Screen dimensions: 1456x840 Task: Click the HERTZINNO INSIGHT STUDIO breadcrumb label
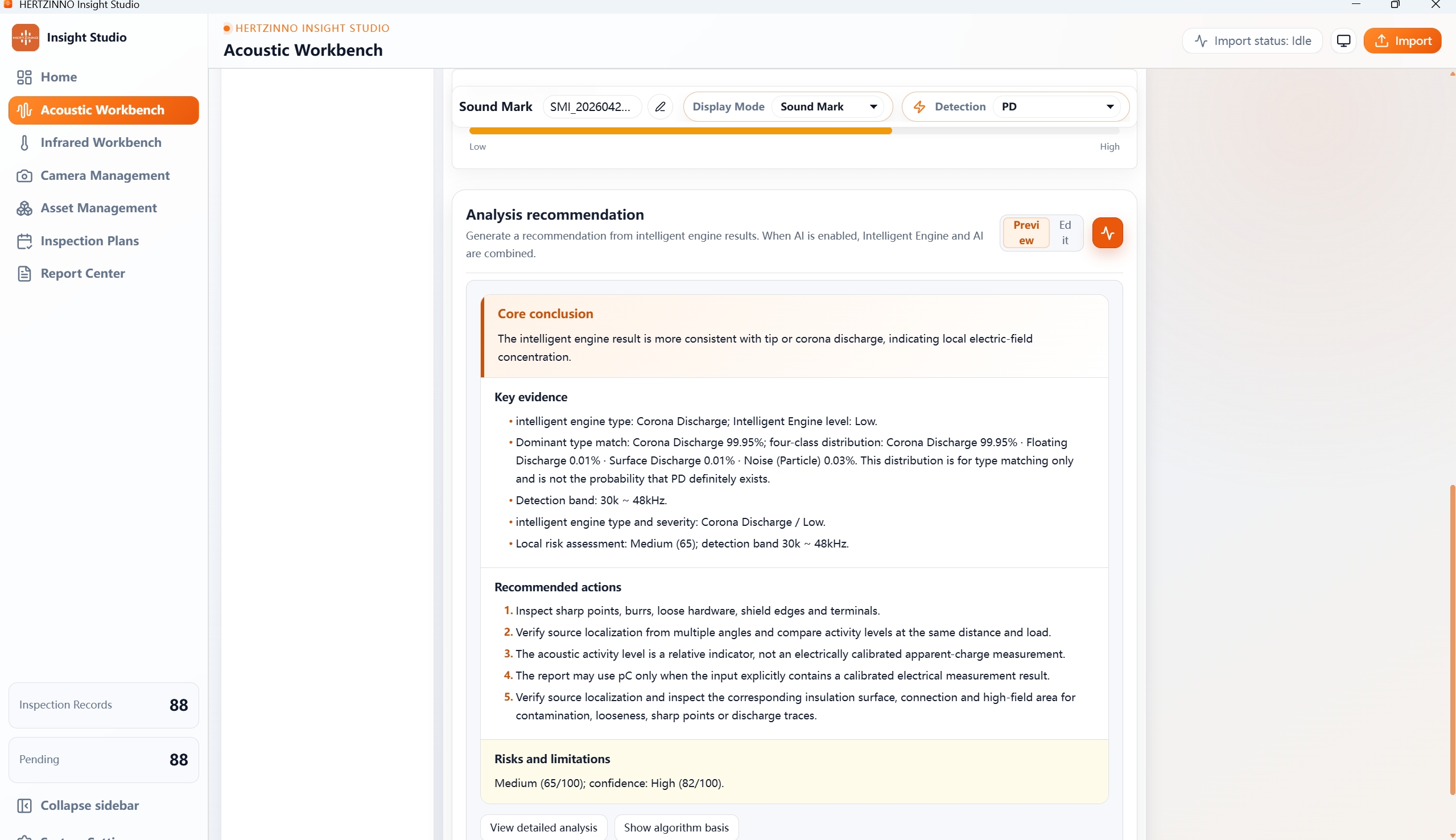(312, 28)
